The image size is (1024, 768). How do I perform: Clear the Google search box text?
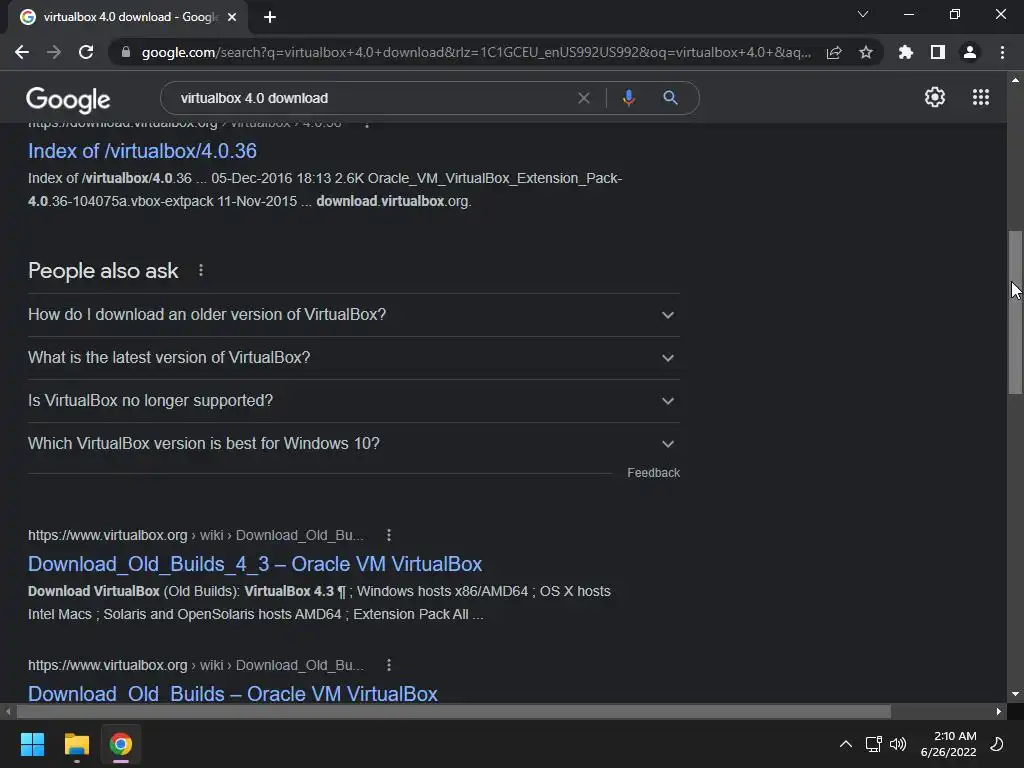[584, 98]
